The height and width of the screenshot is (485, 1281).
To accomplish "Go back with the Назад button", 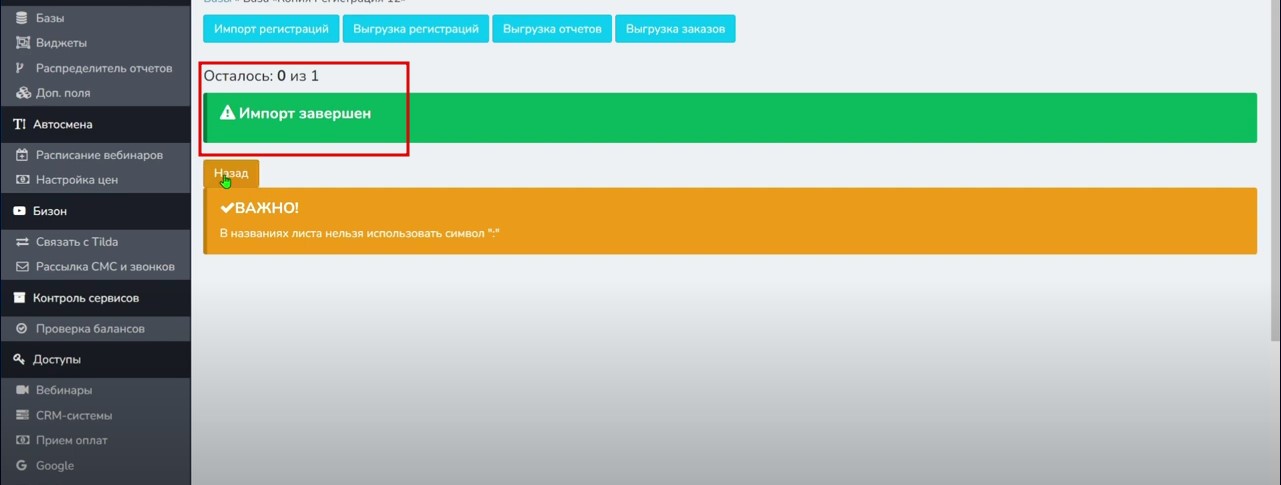I will (x=231, y=173).
